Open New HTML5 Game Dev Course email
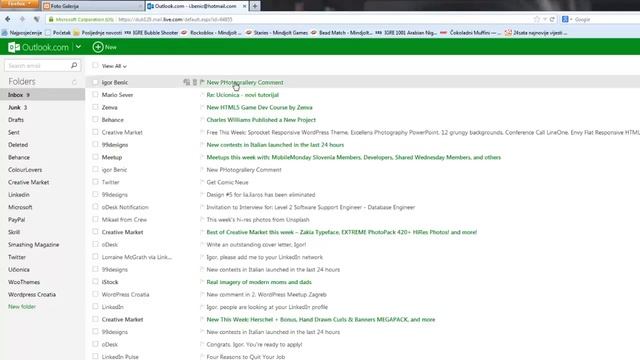Image resolution: width=640 pixels, height=360 pixels. (259, 107)
